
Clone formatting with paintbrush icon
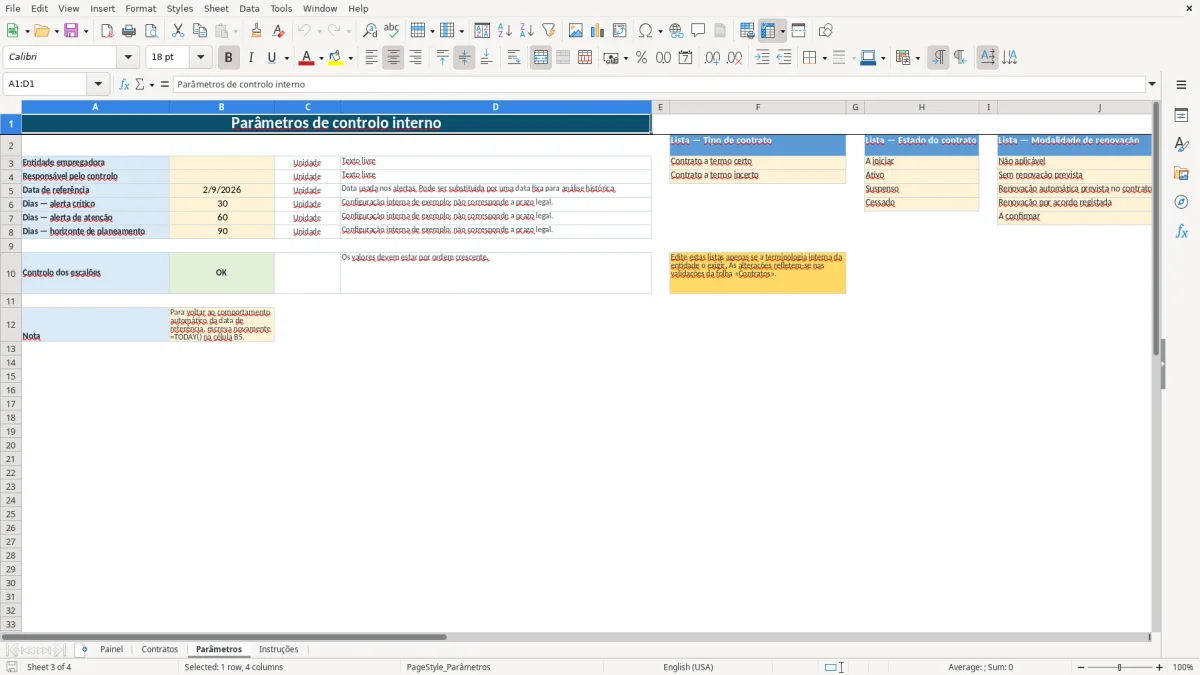pyautogui.click(x=257, y=31)
